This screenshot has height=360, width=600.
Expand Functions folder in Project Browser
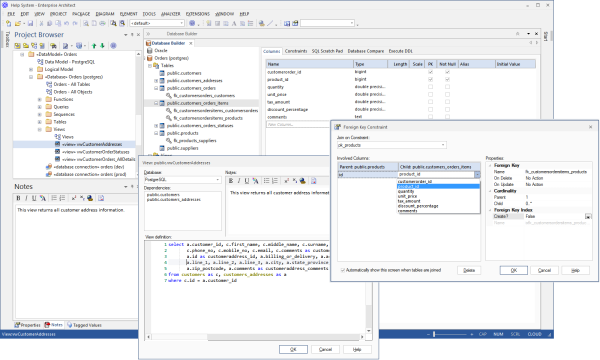(x=39, y=99)
